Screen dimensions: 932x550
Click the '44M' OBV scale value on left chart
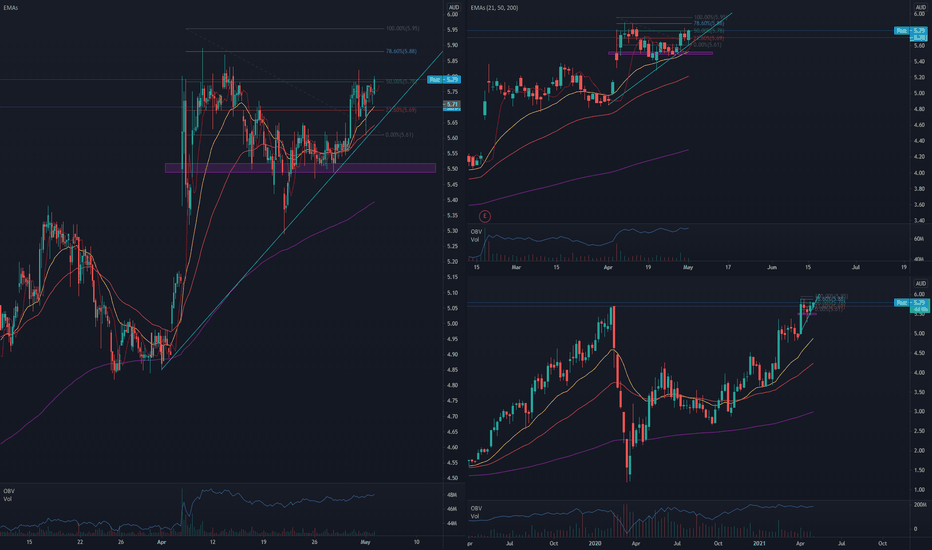[452, 523]
